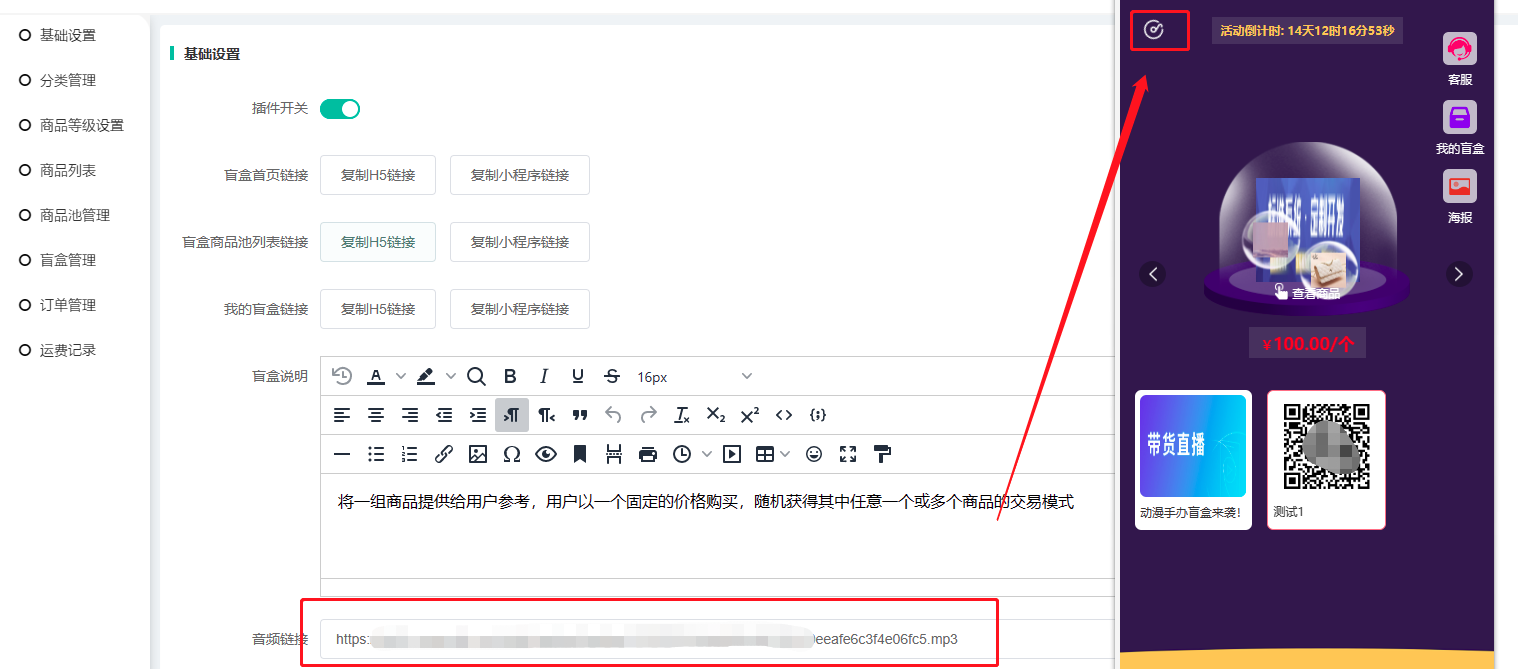Open 商品列表 in the sidebar

point(68,170)
